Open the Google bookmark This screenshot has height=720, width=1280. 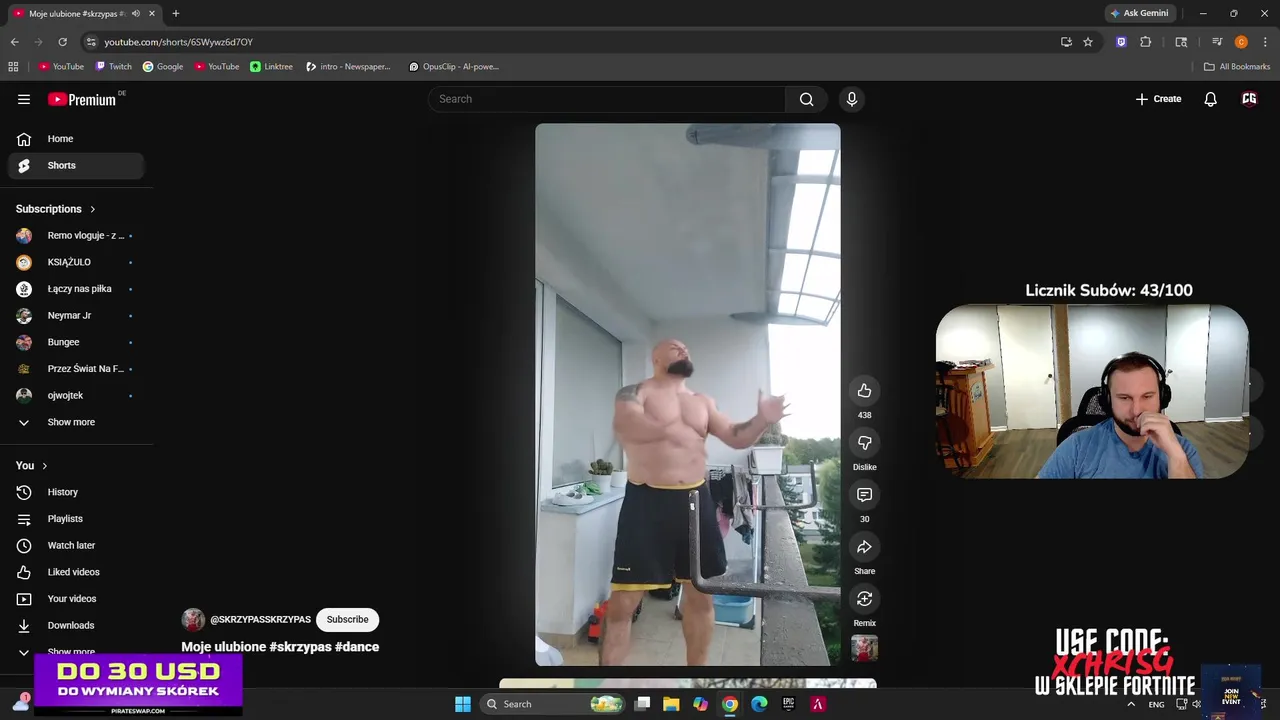pos(163,67)
